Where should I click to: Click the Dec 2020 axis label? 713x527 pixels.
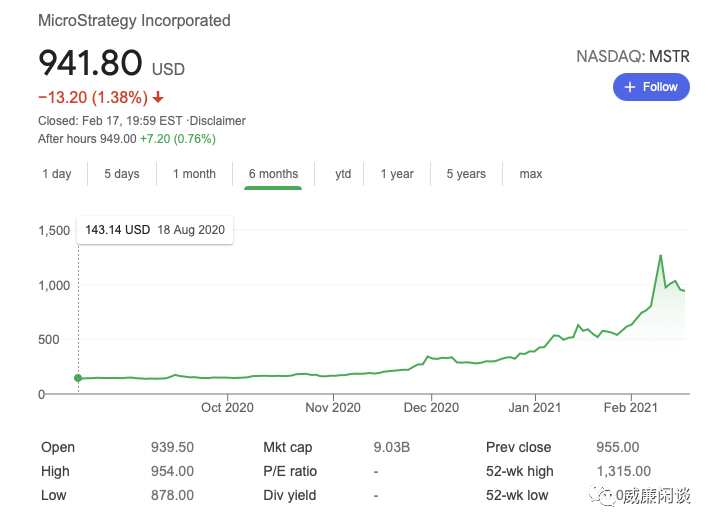pyautogui.click(x=431, y=407)
